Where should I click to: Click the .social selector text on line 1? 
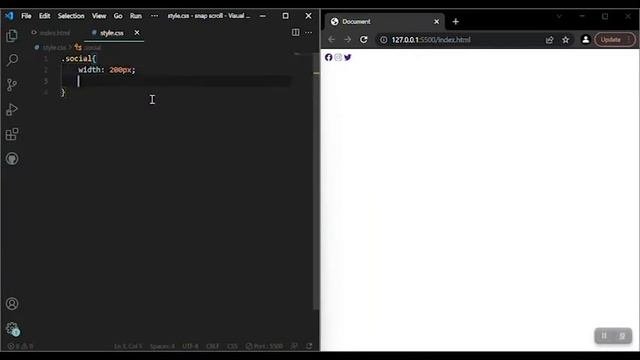(x=77, y=59)
